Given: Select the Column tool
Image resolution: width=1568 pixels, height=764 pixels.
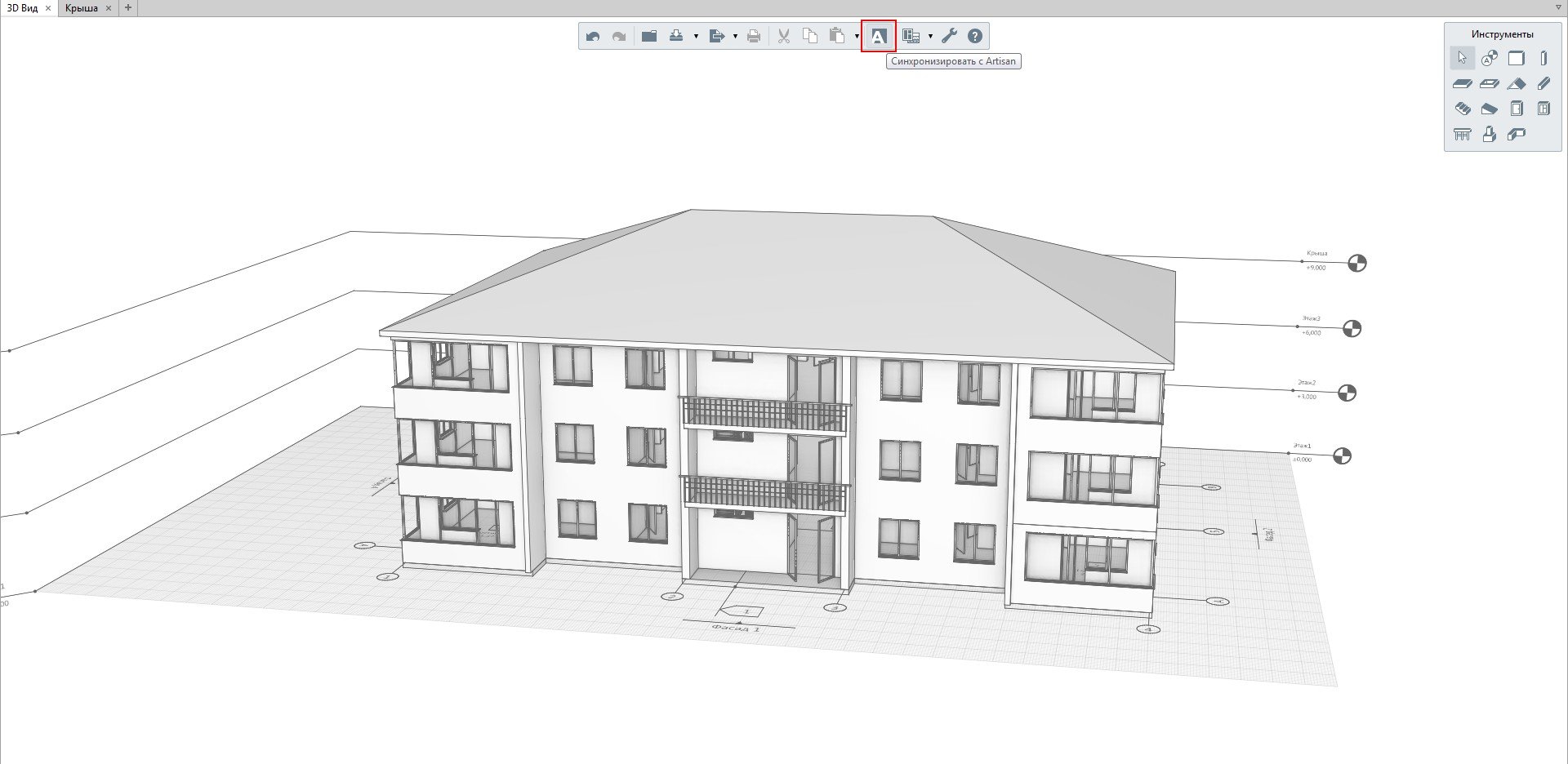Looking at the screenshot, I should point(1543,58).
